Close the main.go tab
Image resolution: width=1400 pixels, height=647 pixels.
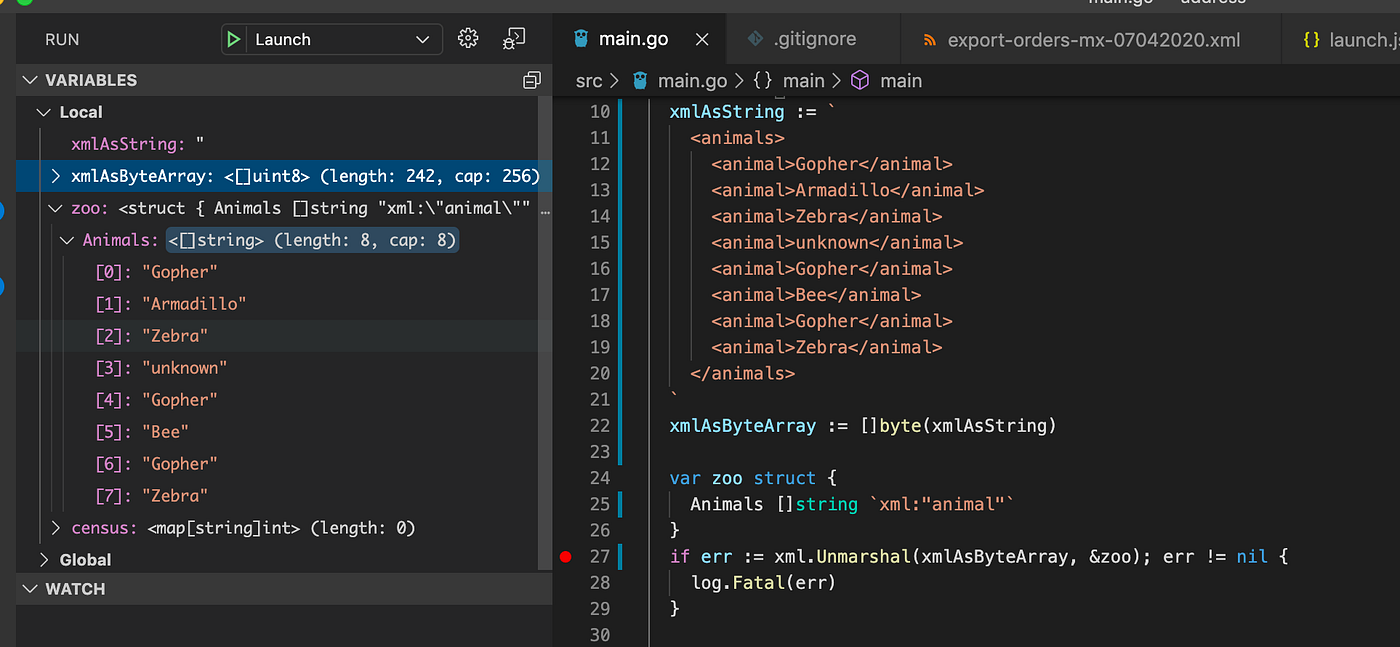point(701,38)
